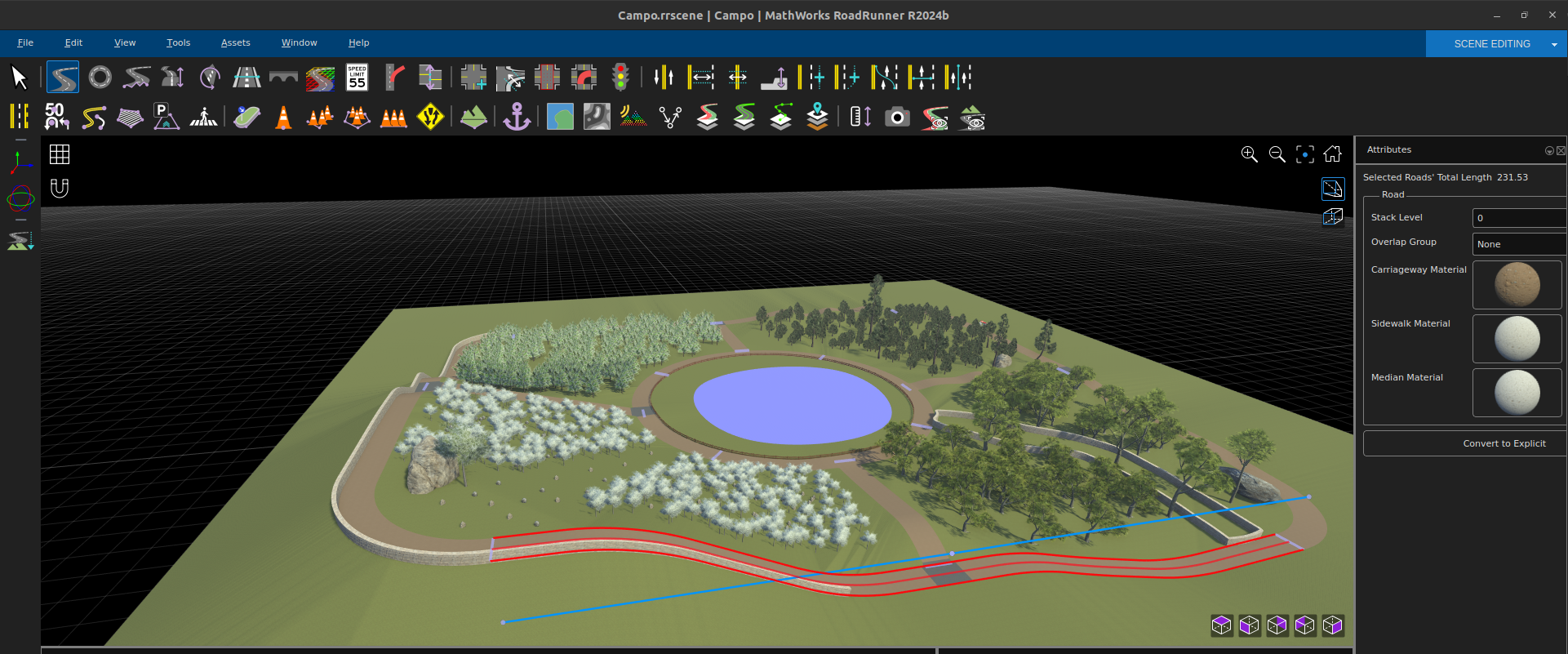The height and width of the screenshot is (654, 1568).
Task: Click the Stack Level input field
Action: (1519, 218)
